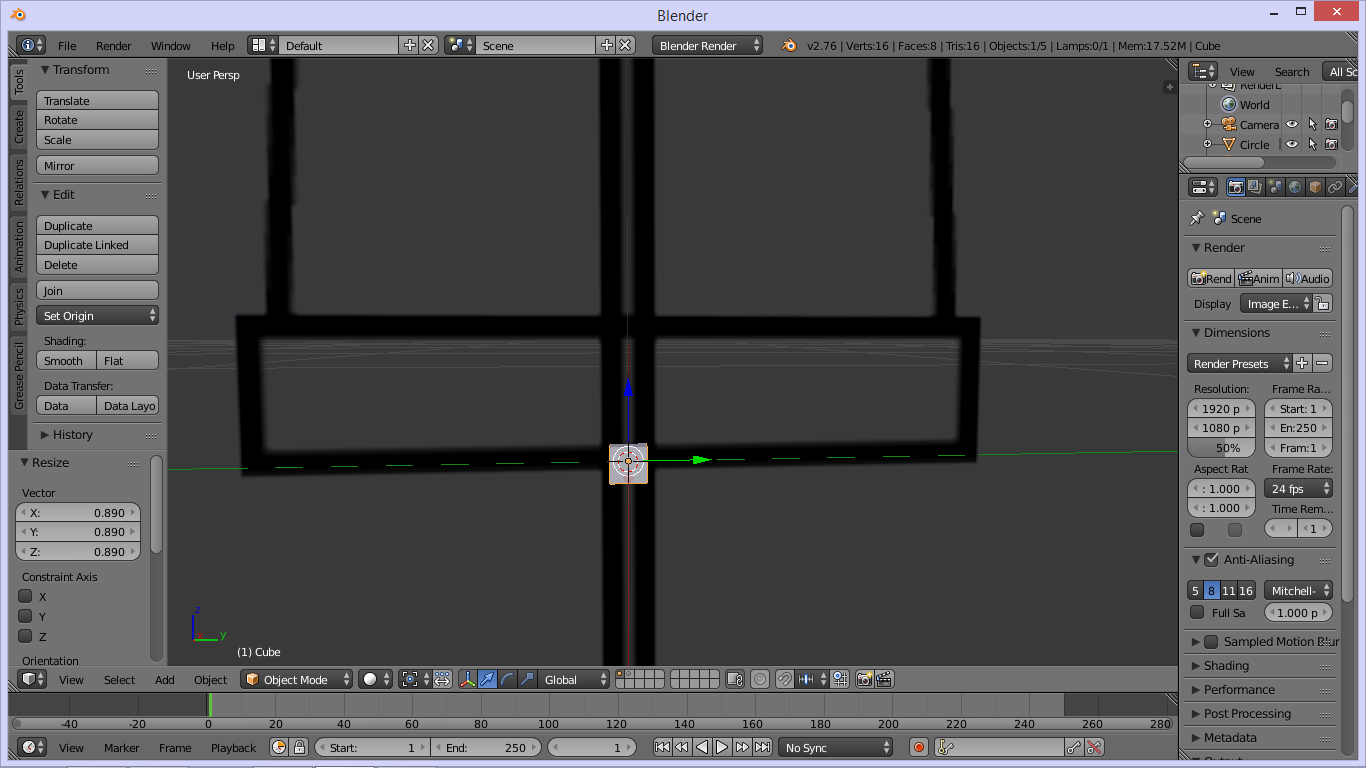The image size is (1366, 768).
Task: Uncheck the Anti-Aliasing checkbox
Action: (1211, 559)
